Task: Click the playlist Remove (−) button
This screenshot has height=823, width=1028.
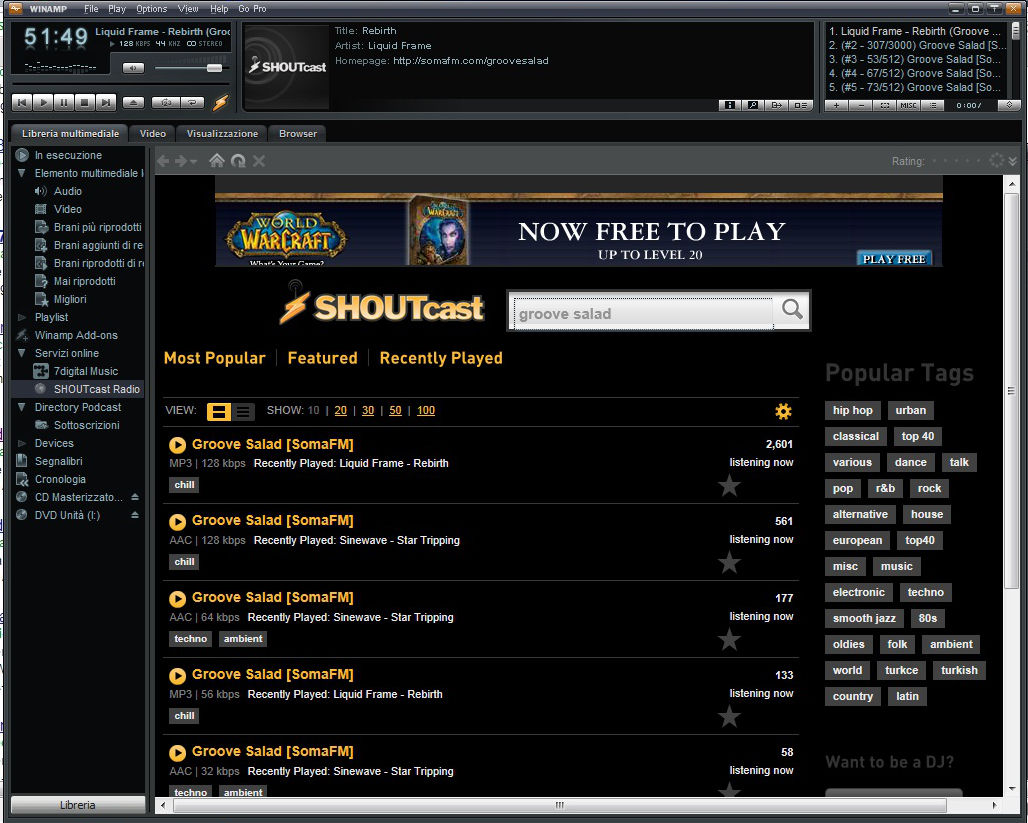Action: [x=861, y=105]
